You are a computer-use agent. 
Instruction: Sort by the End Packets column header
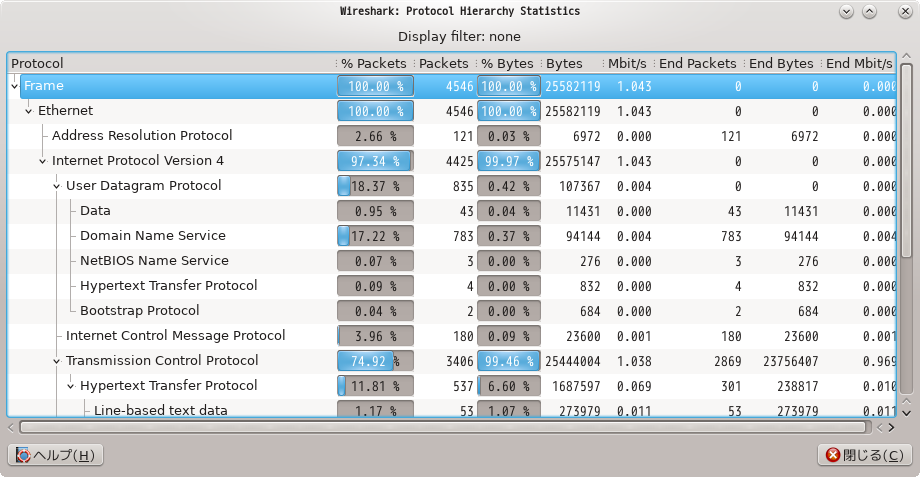698,63
